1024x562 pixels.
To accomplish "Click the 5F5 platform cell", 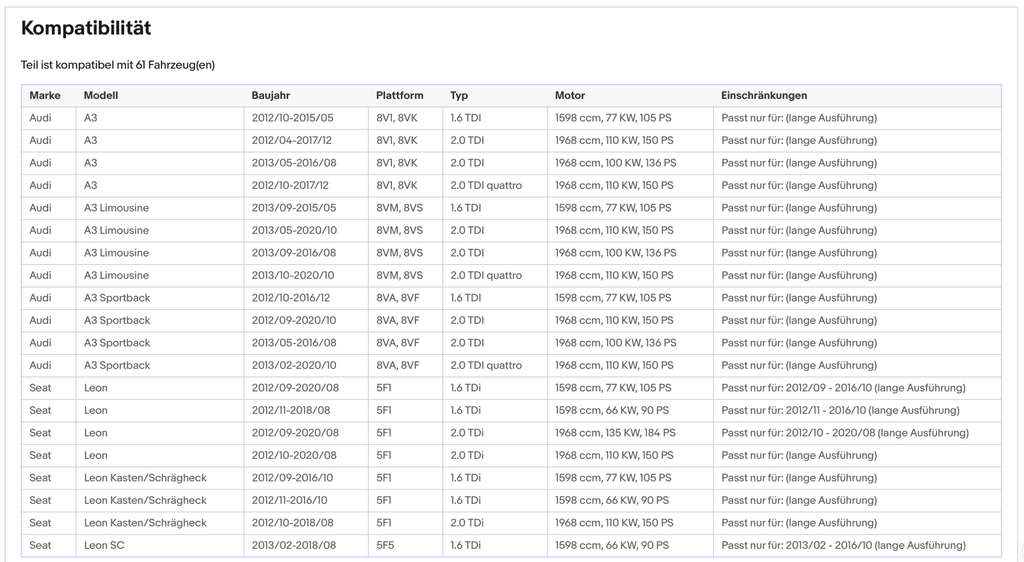I will [405, 545].
